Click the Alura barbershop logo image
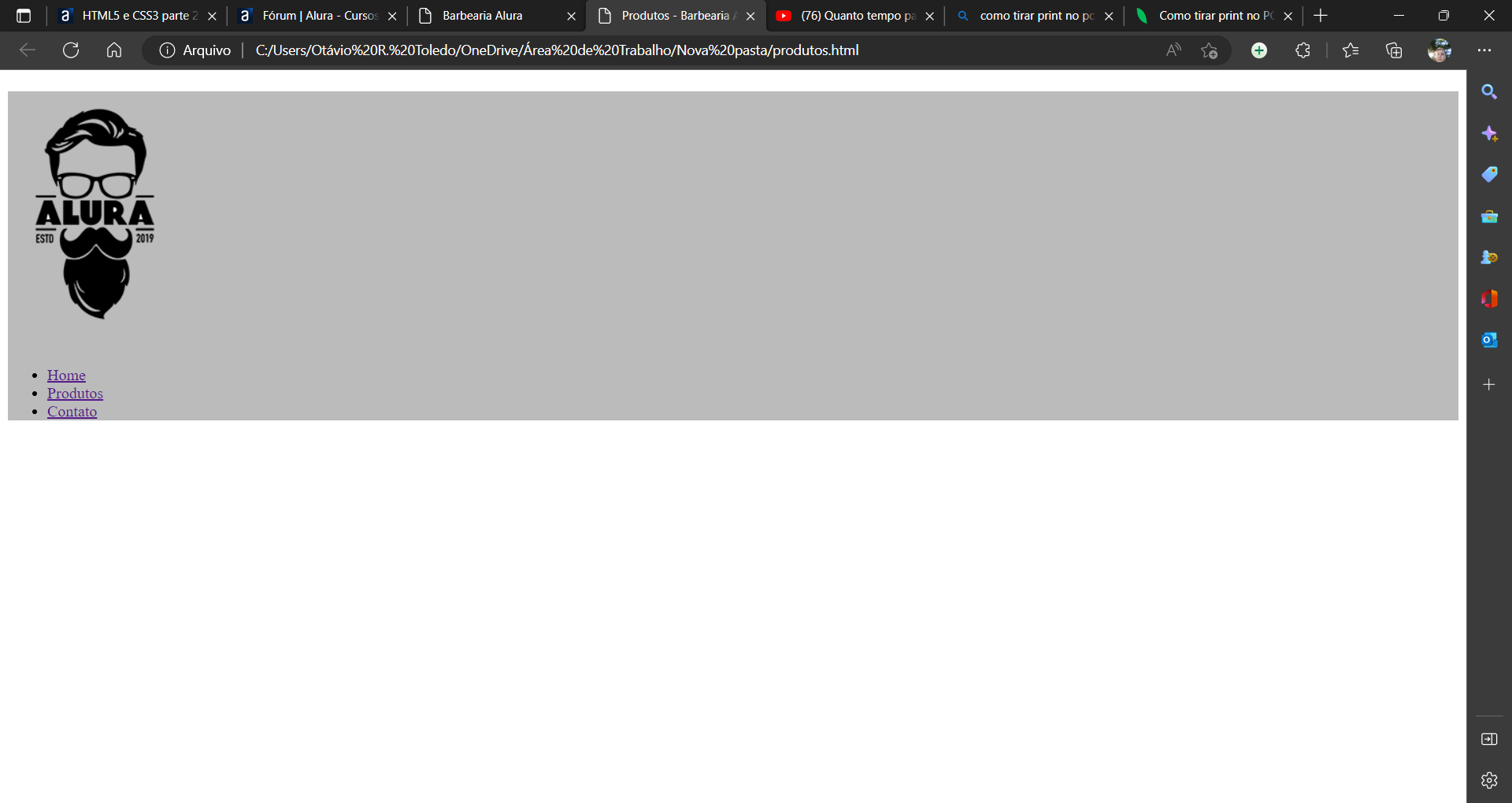 (x=95, y=214)
